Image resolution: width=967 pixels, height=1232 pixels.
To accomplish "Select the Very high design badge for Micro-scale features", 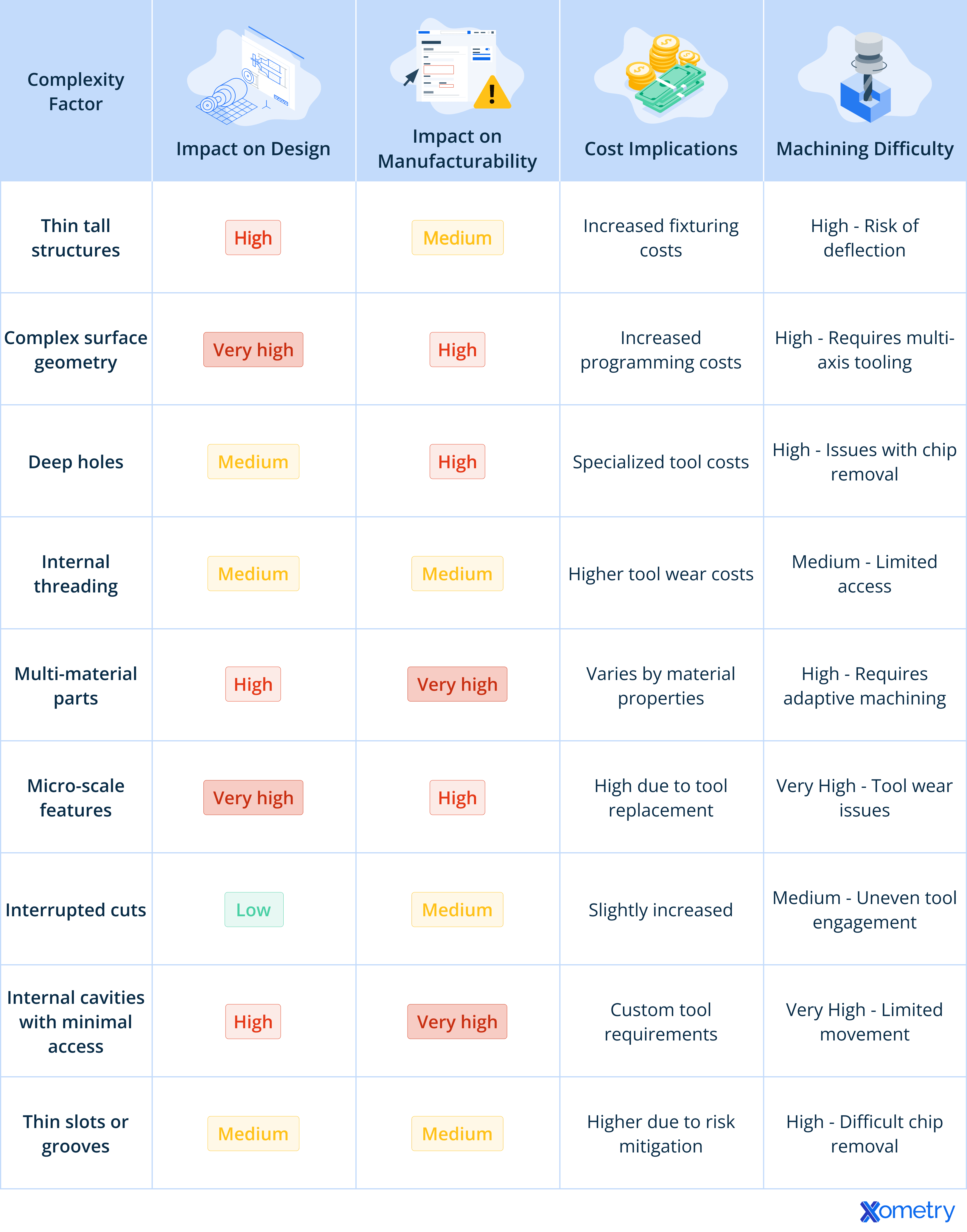I will [x=253, y=798].
